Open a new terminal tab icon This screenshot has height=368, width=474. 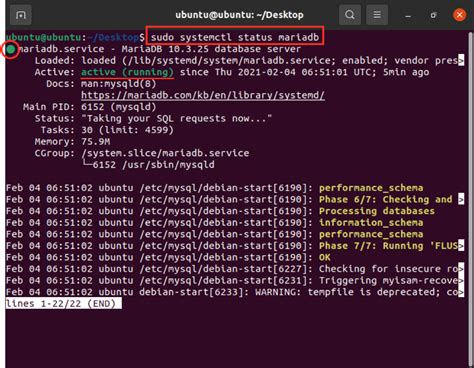click(21, 15)
